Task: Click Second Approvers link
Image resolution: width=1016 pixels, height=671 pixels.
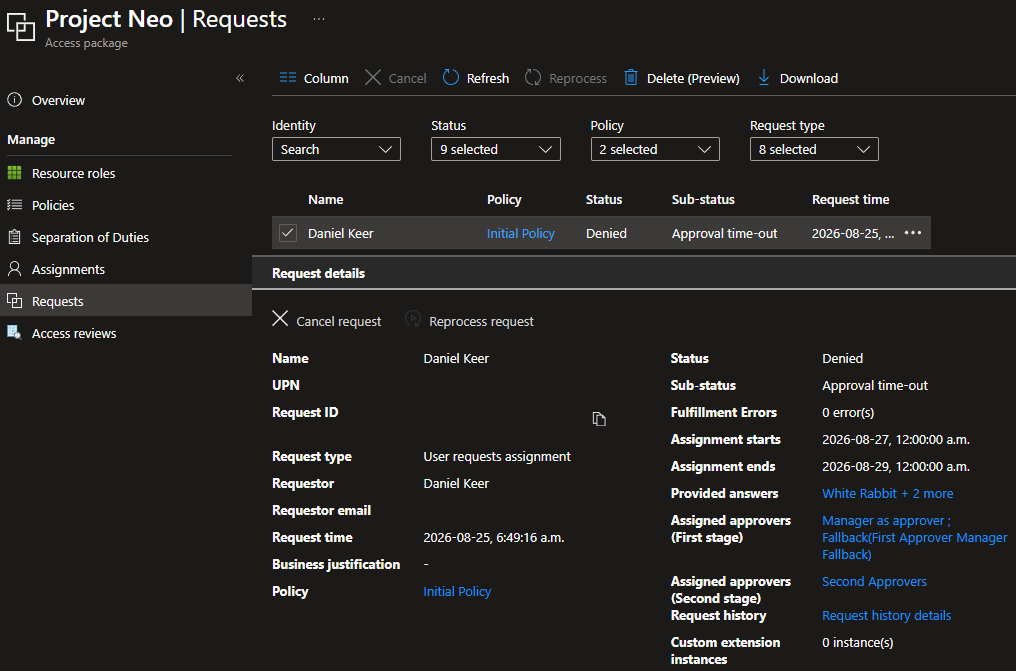Action: 874,582
